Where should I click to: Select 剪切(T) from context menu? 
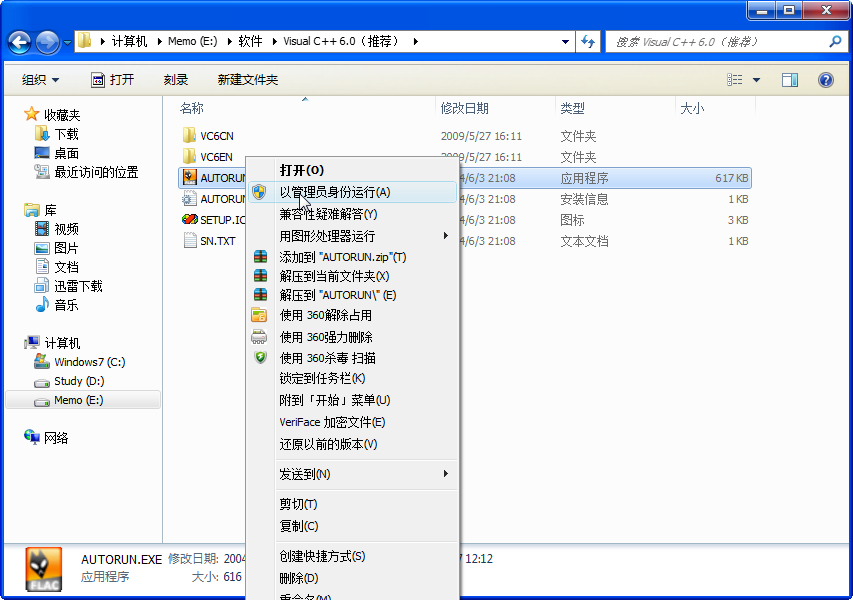[352, 504]
